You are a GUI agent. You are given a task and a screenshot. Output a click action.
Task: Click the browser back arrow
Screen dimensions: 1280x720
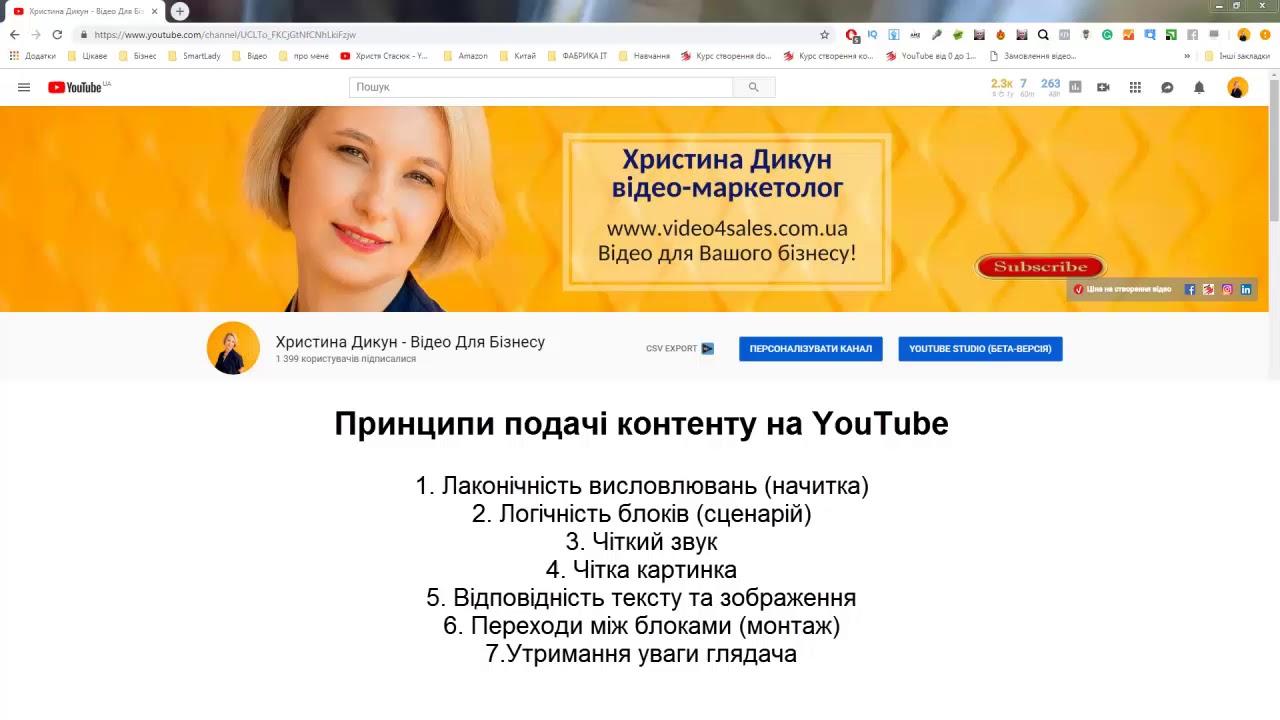tap(14, 34)
